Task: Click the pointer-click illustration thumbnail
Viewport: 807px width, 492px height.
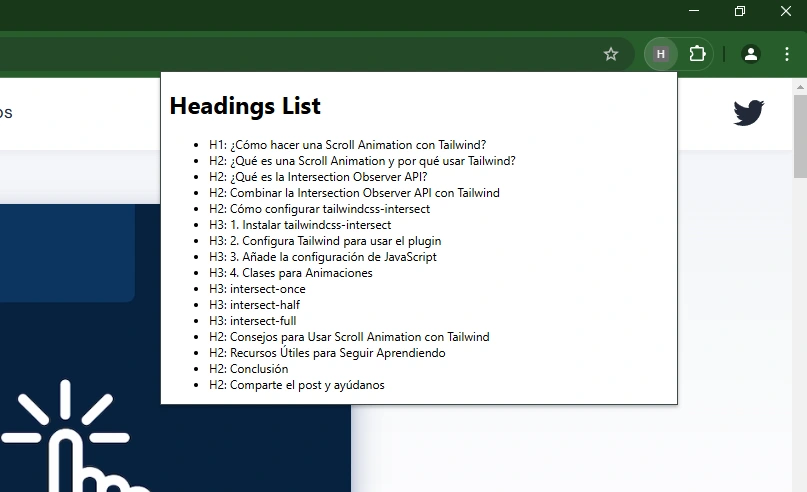Action: click(176, 348)
